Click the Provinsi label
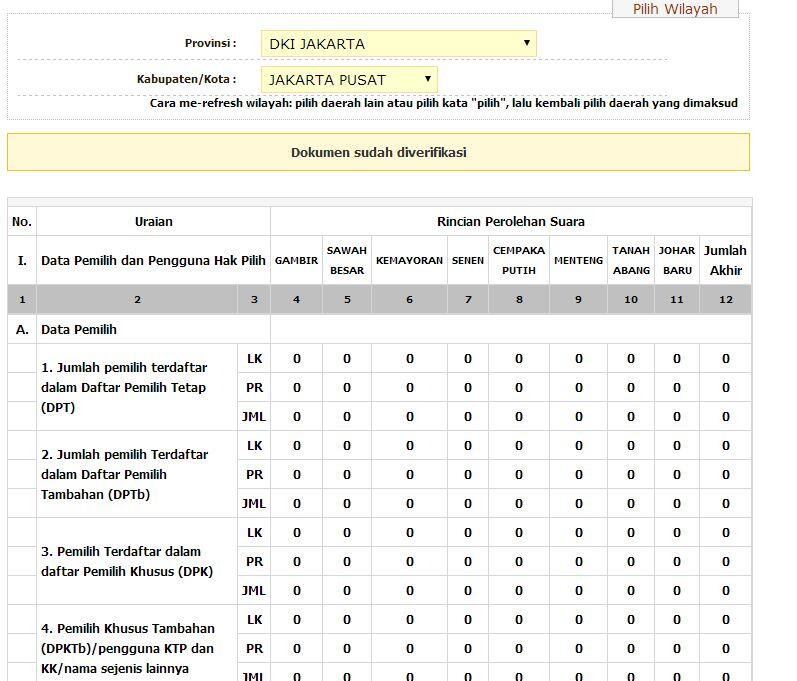Screen dimensions: 797x681 [210, 43]
